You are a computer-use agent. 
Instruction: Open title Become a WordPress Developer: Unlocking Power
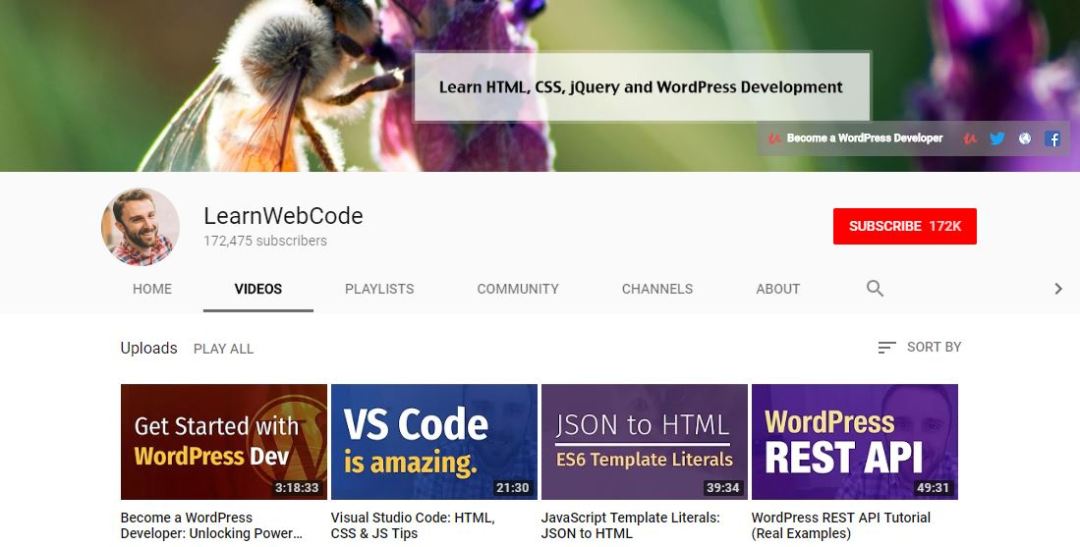tap(211, 525)
